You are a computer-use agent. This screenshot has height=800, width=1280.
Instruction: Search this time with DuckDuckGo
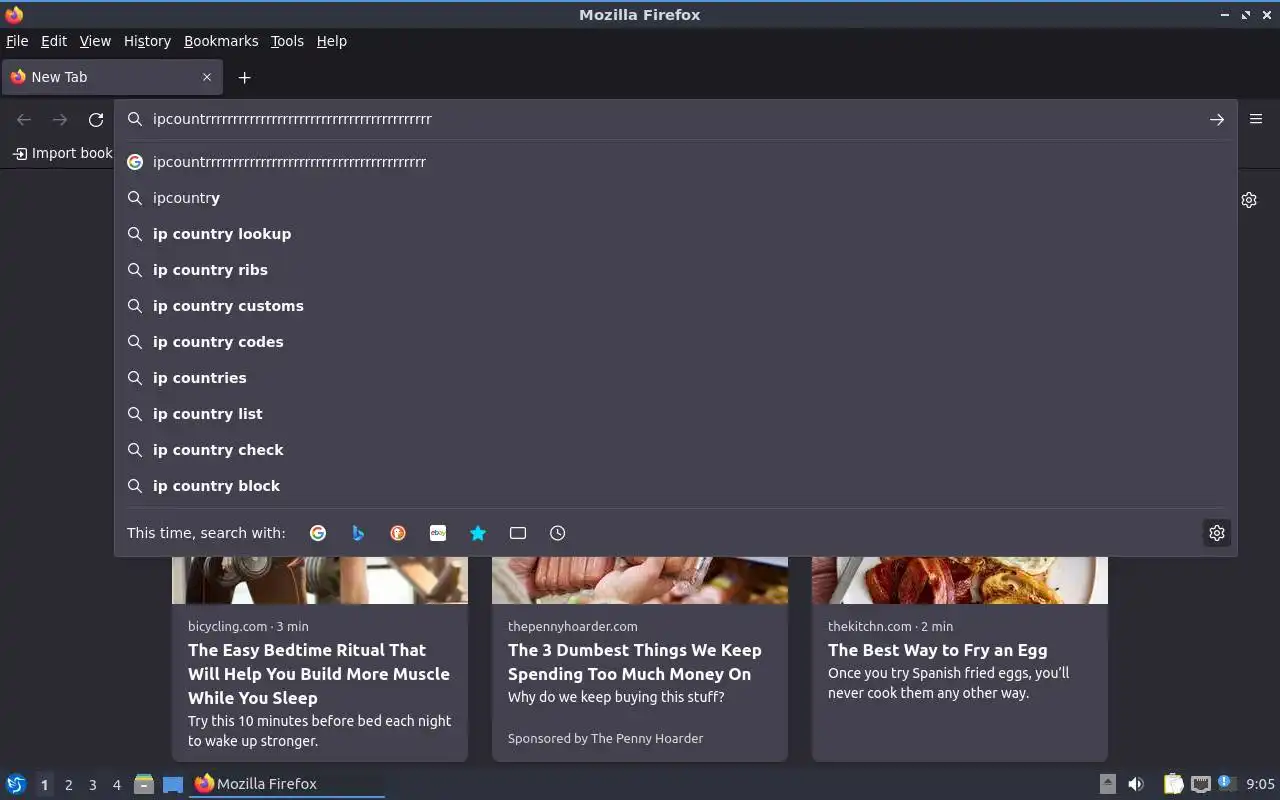click(x=398, y=533)
